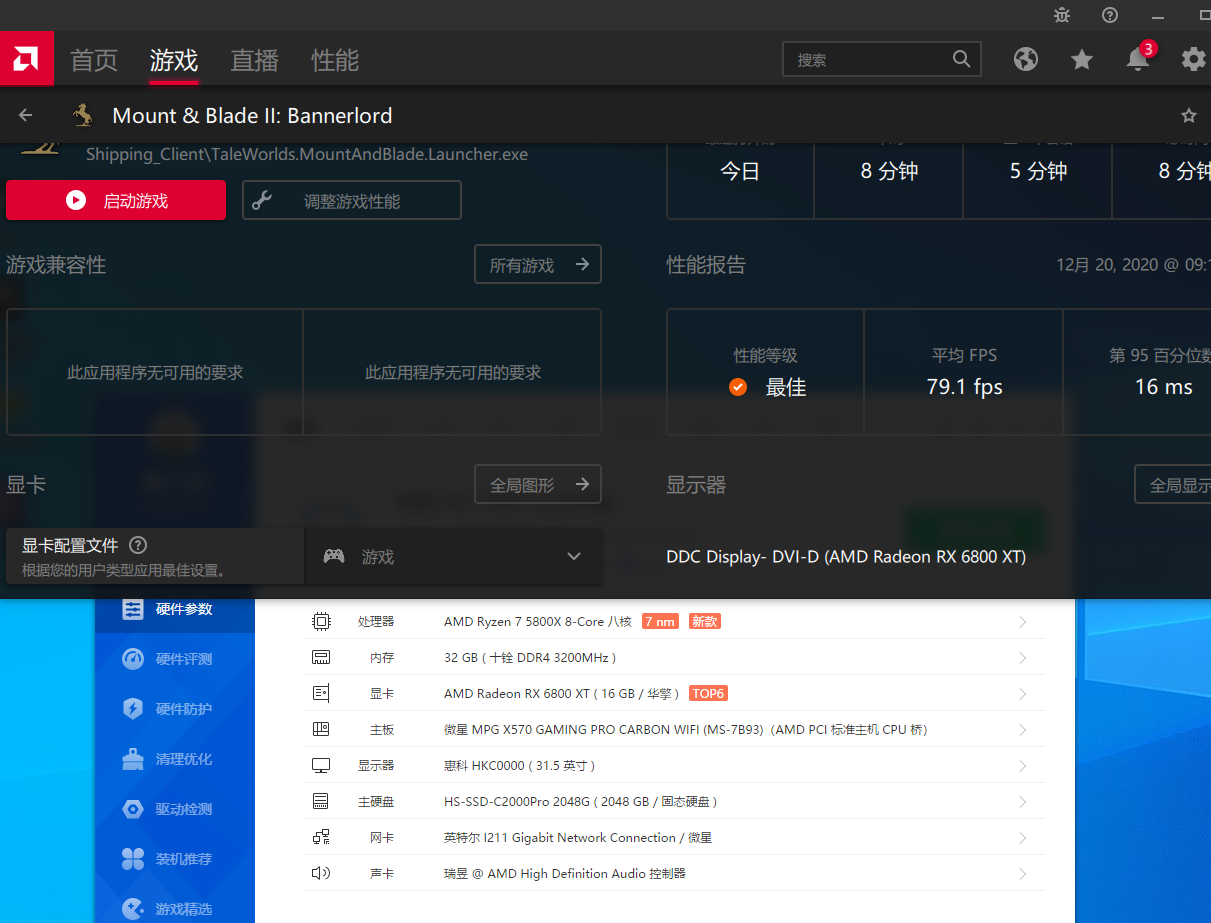Open the 游戏 graphics profile dropdown
1211x923 pixels.
click(x=453, y=556)
